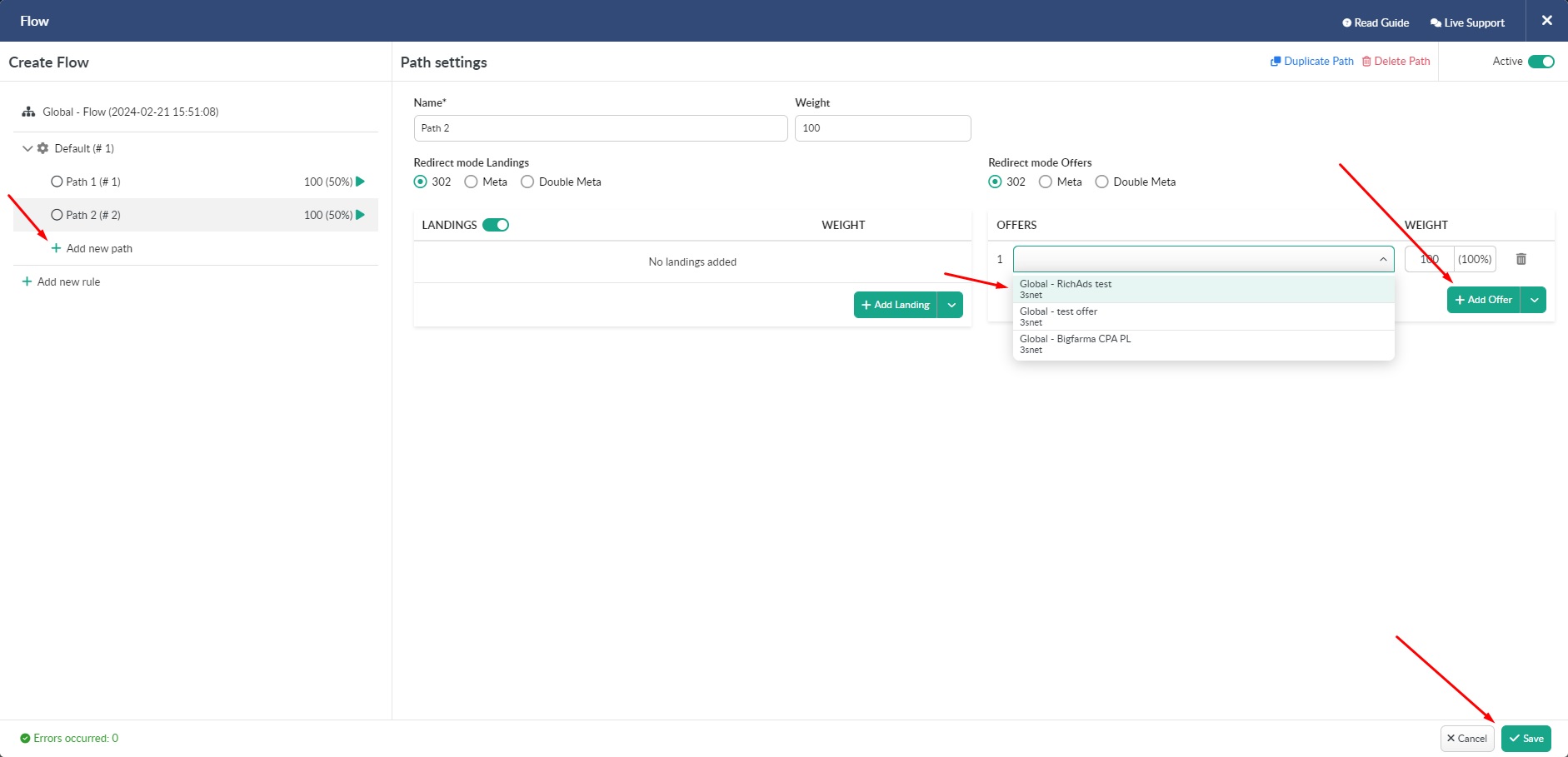Click the Add Landing button
Image resolution: width=1568 pixels, height=757 pixels.
pyautogui.click(x=896, y=305)
